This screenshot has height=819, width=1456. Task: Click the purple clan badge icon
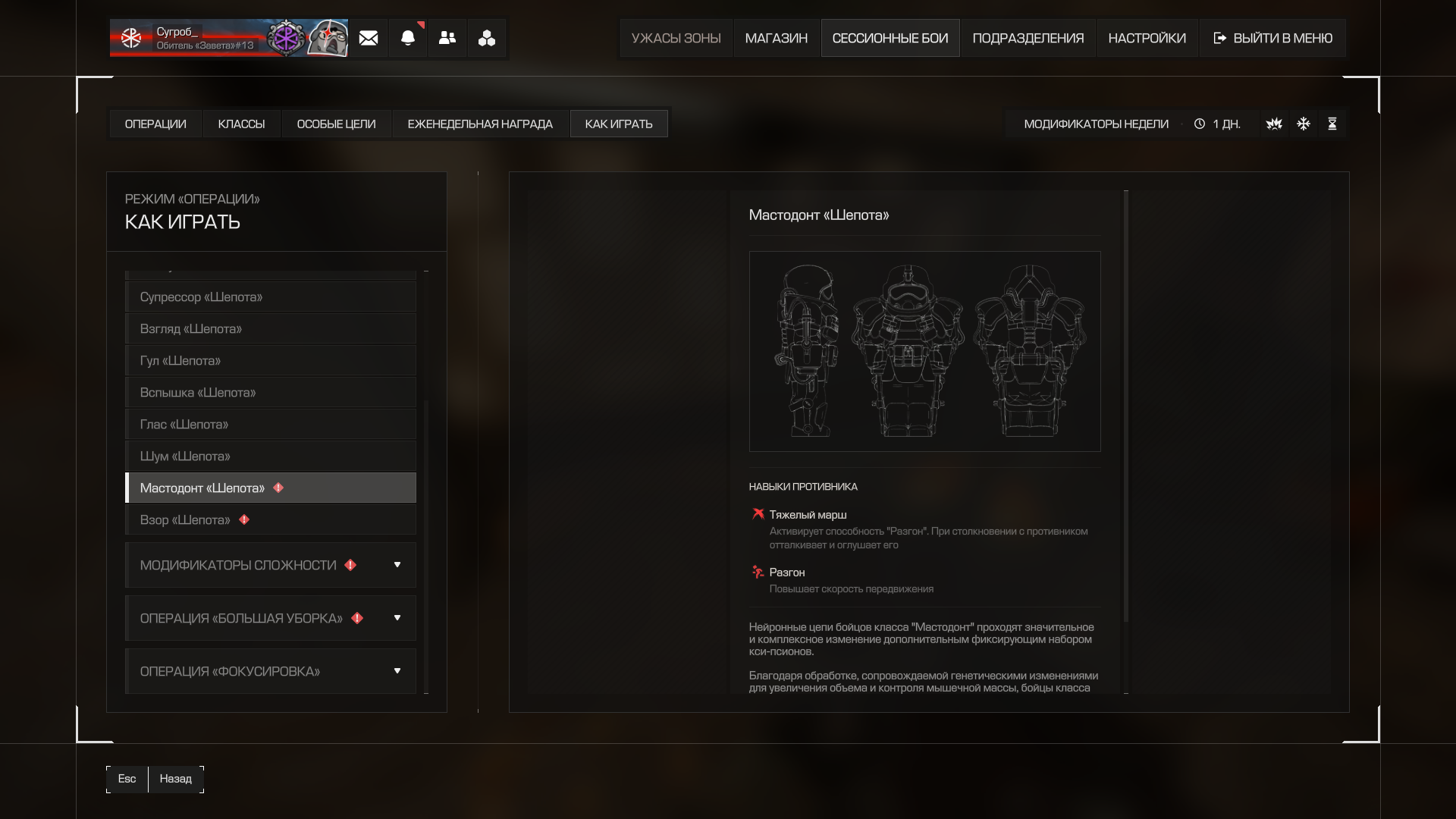287,38
